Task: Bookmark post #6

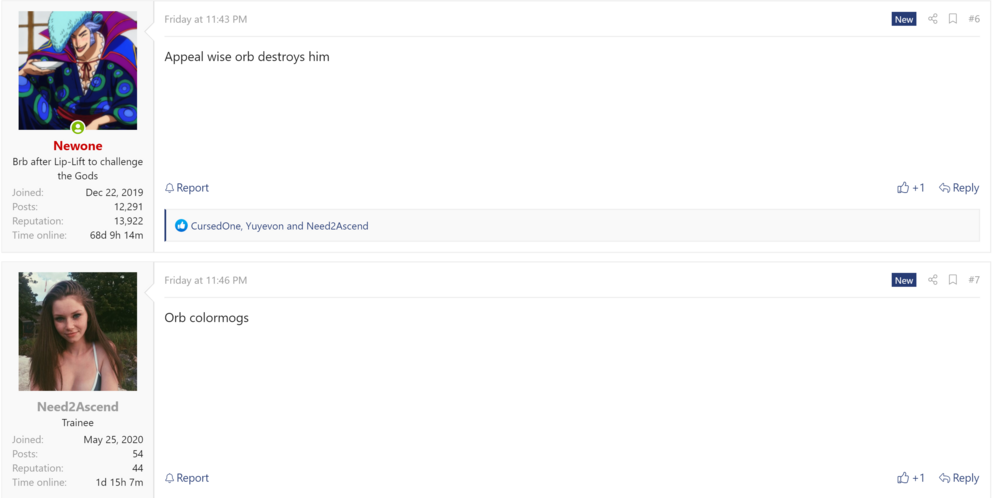Action: tap(953, 19)
